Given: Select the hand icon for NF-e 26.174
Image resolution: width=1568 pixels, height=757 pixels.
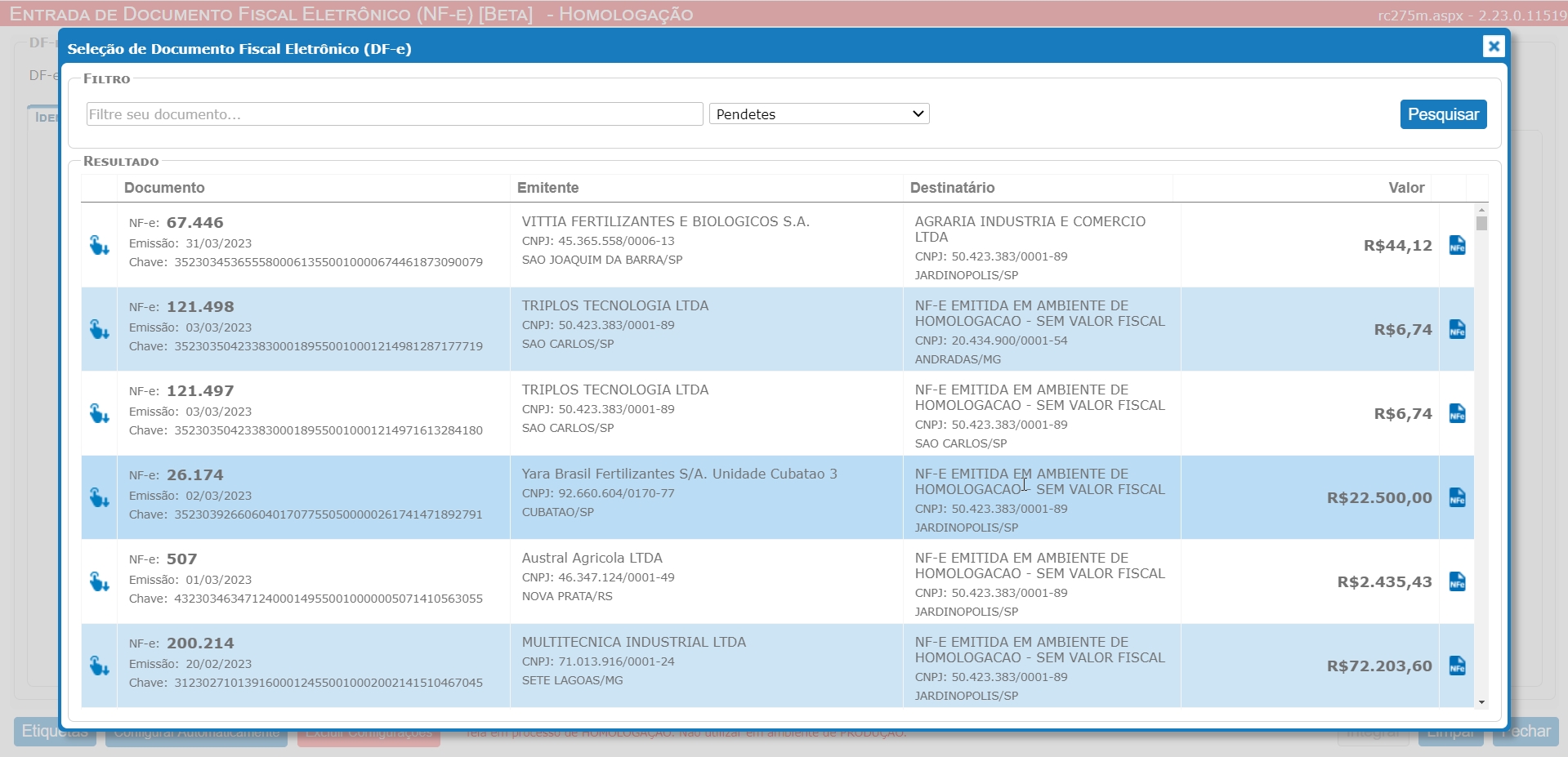Looking at the screenshot, I should tap(100, 497).
